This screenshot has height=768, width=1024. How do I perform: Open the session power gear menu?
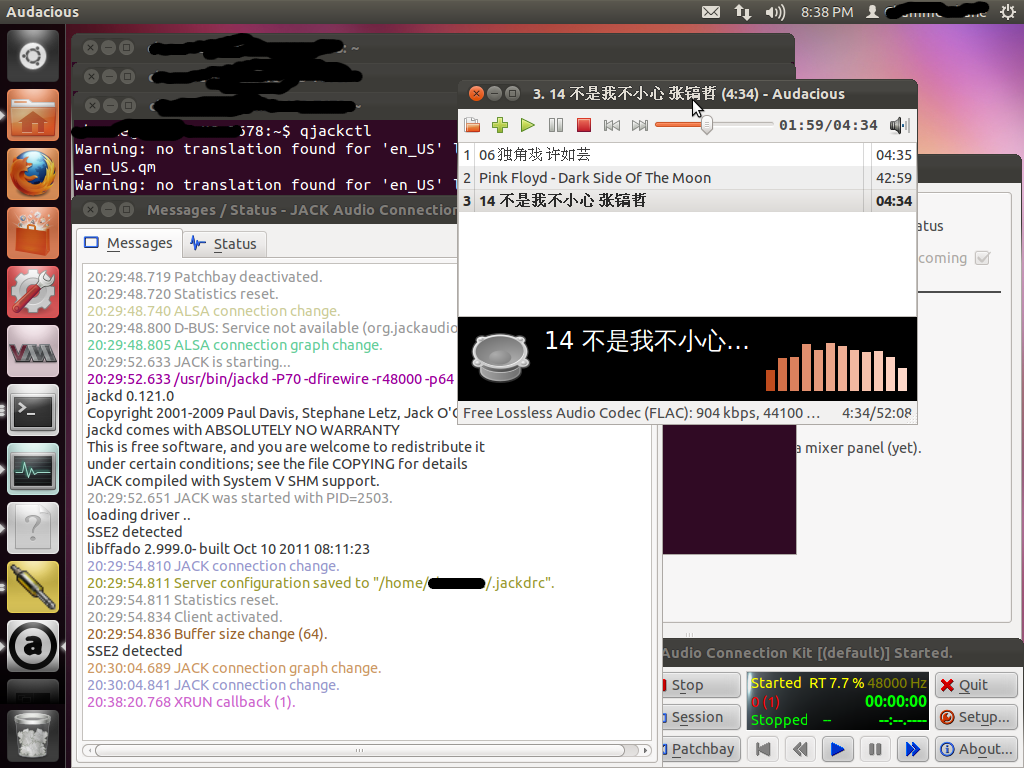coord(1008,12)
